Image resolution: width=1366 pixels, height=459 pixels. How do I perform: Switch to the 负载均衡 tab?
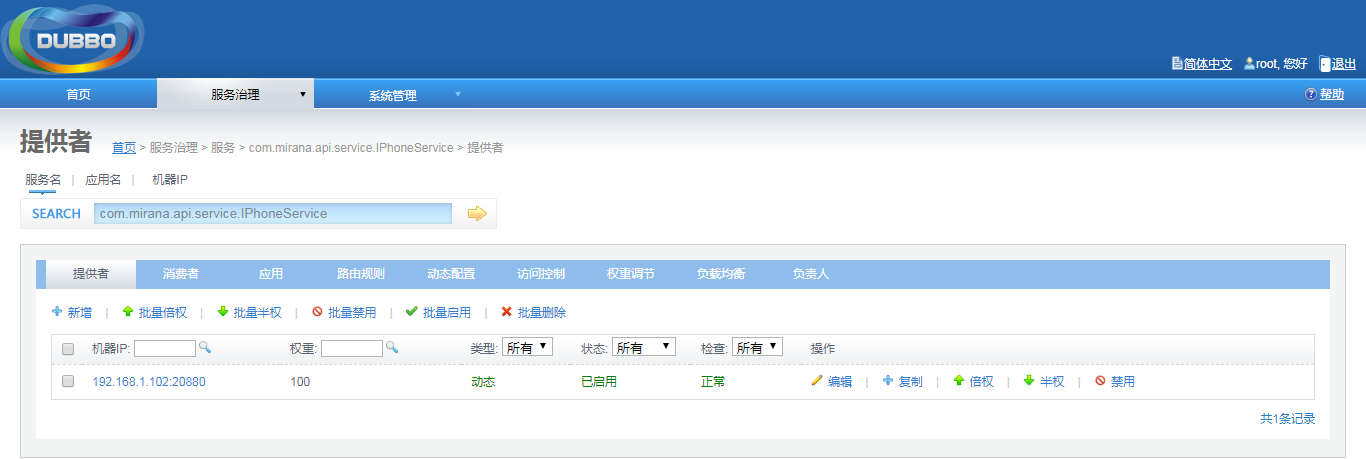pyautogui.click(x=721, y=274)
